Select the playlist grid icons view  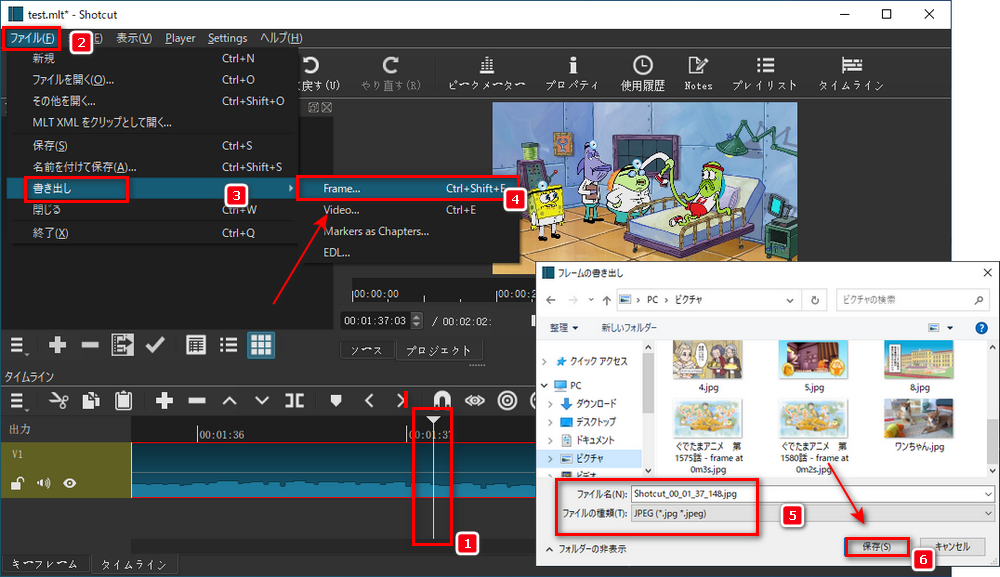point(261,345)
